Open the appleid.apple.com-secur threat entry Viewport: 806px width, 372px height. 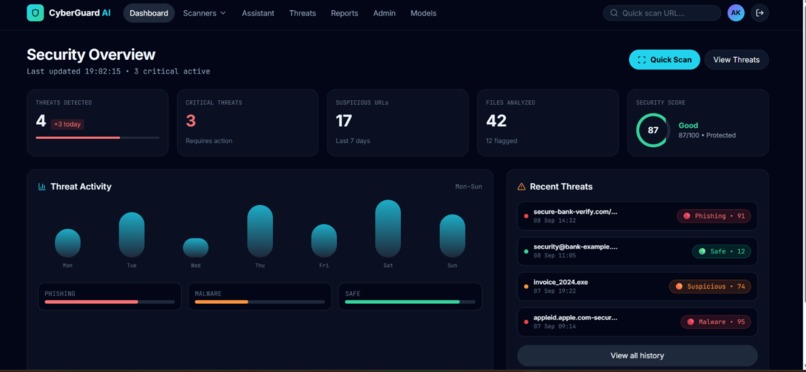pyautogui.click(x=637, y=322)
